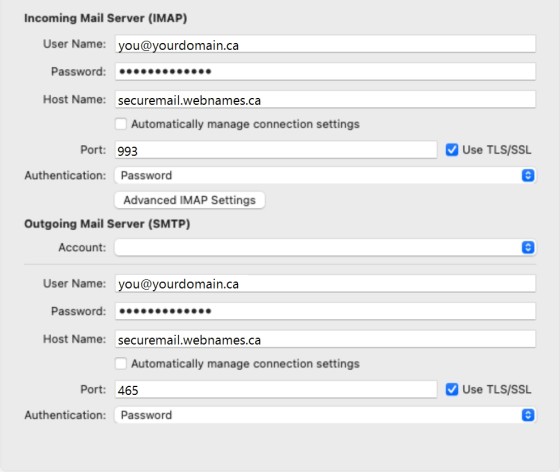Open the Outgoing Mail Server Account dropdown
Image resolution: width=560 pixels, height=472 pixels.
(325, 247)
